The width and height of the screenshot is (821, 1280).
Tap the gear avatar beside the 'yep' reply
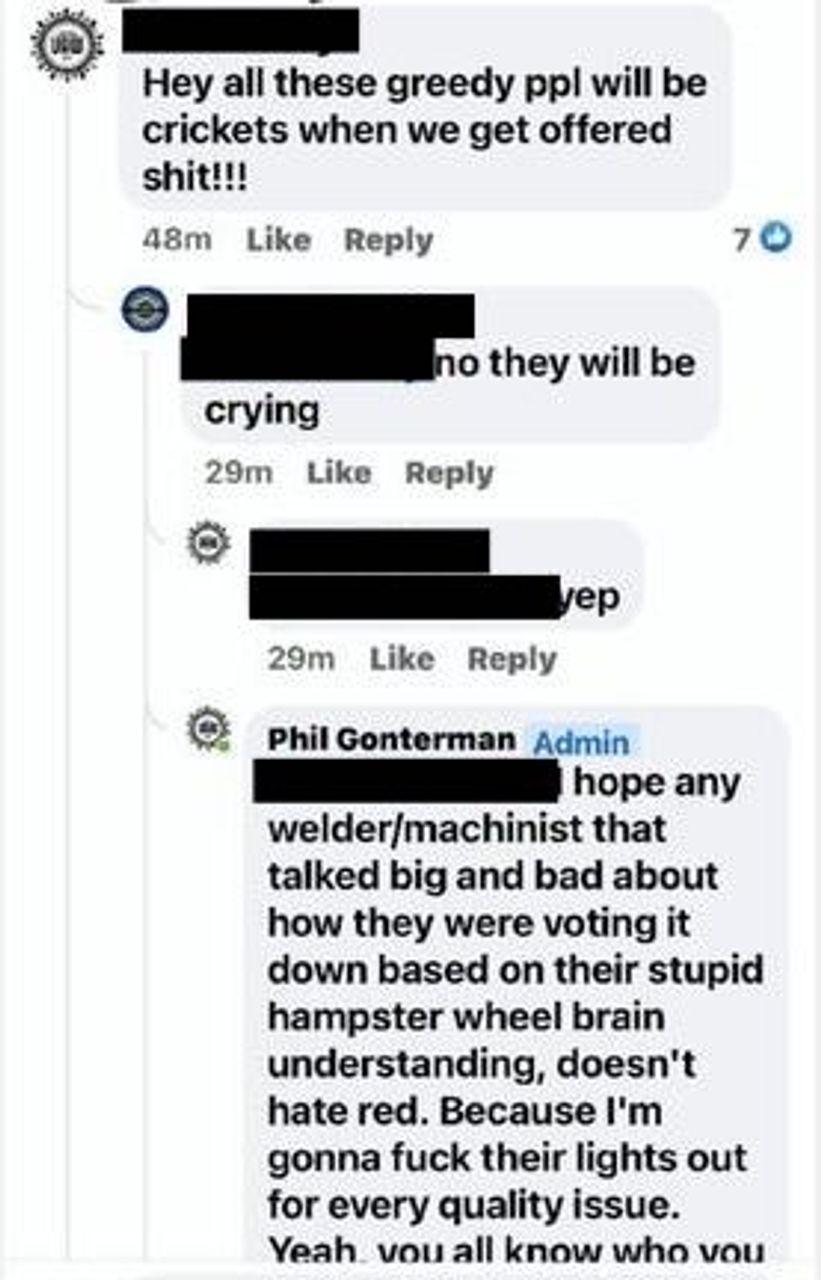210,542
